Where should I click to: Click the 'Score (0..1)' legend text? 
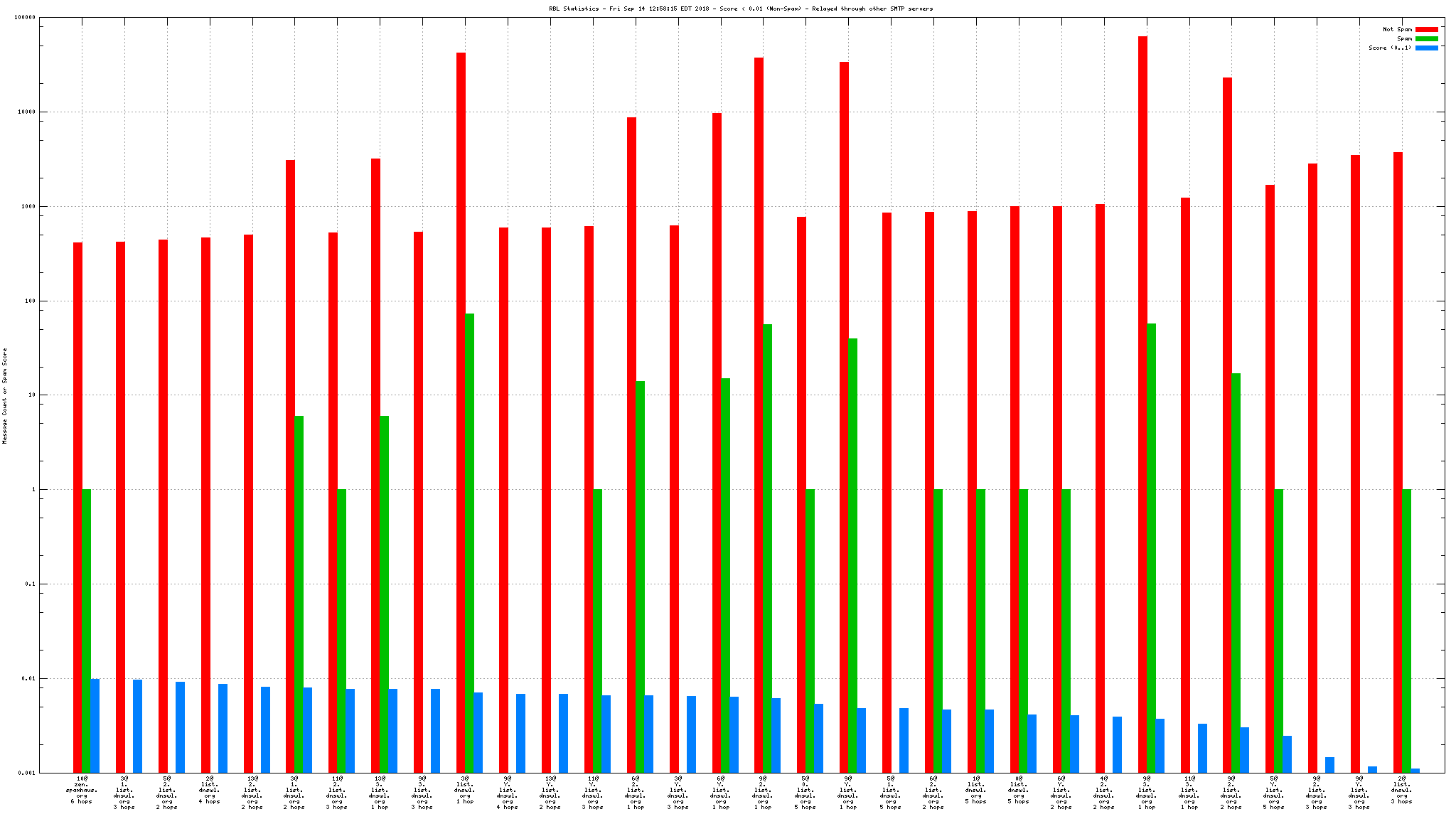[1390, 48]
